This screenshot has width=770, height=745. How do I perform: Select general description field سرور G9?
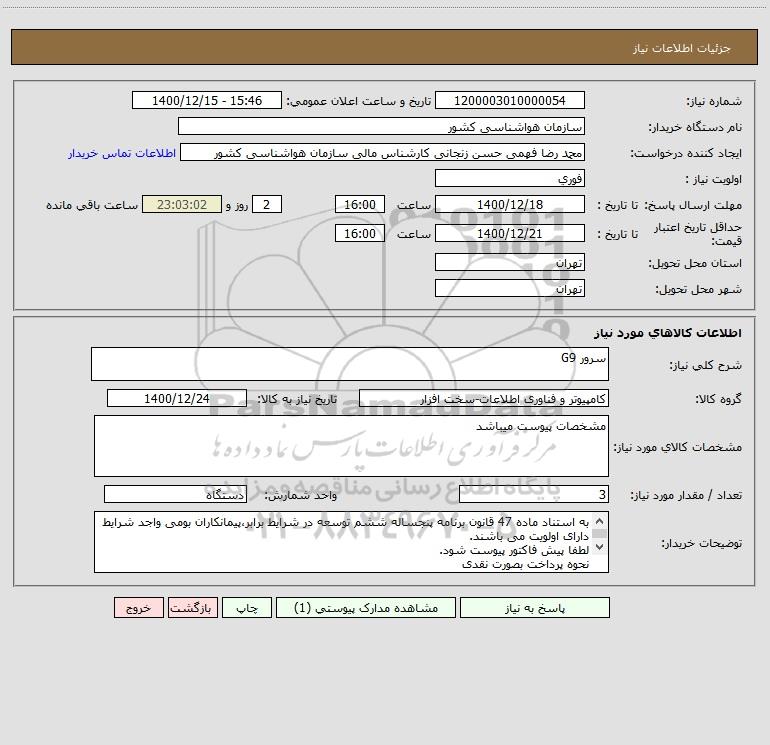pos(350,364)
